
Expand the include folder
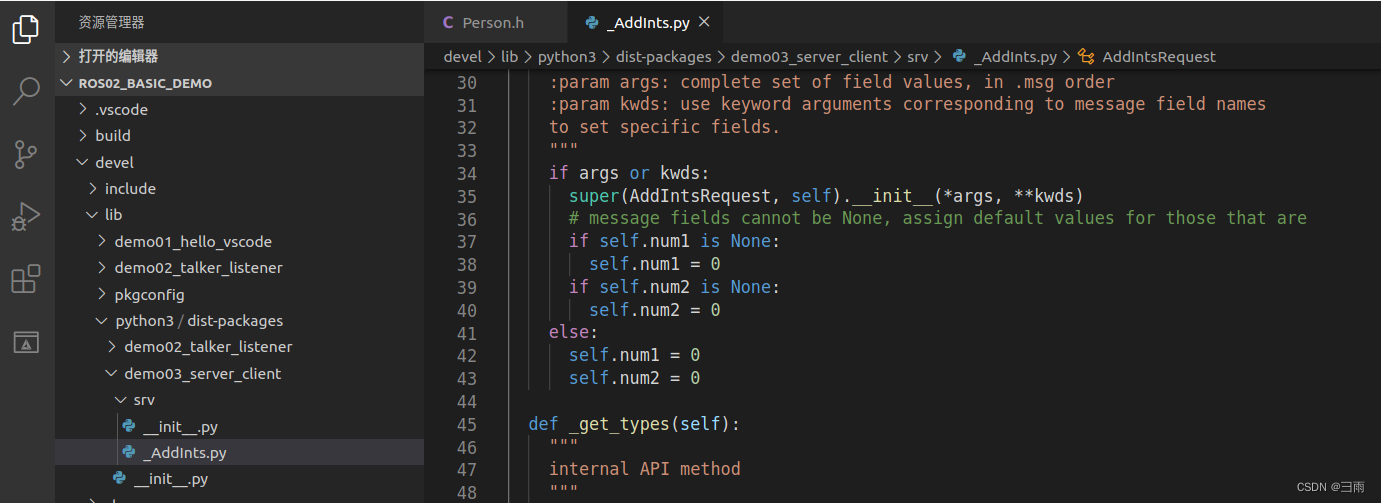[x=239, y=188]
